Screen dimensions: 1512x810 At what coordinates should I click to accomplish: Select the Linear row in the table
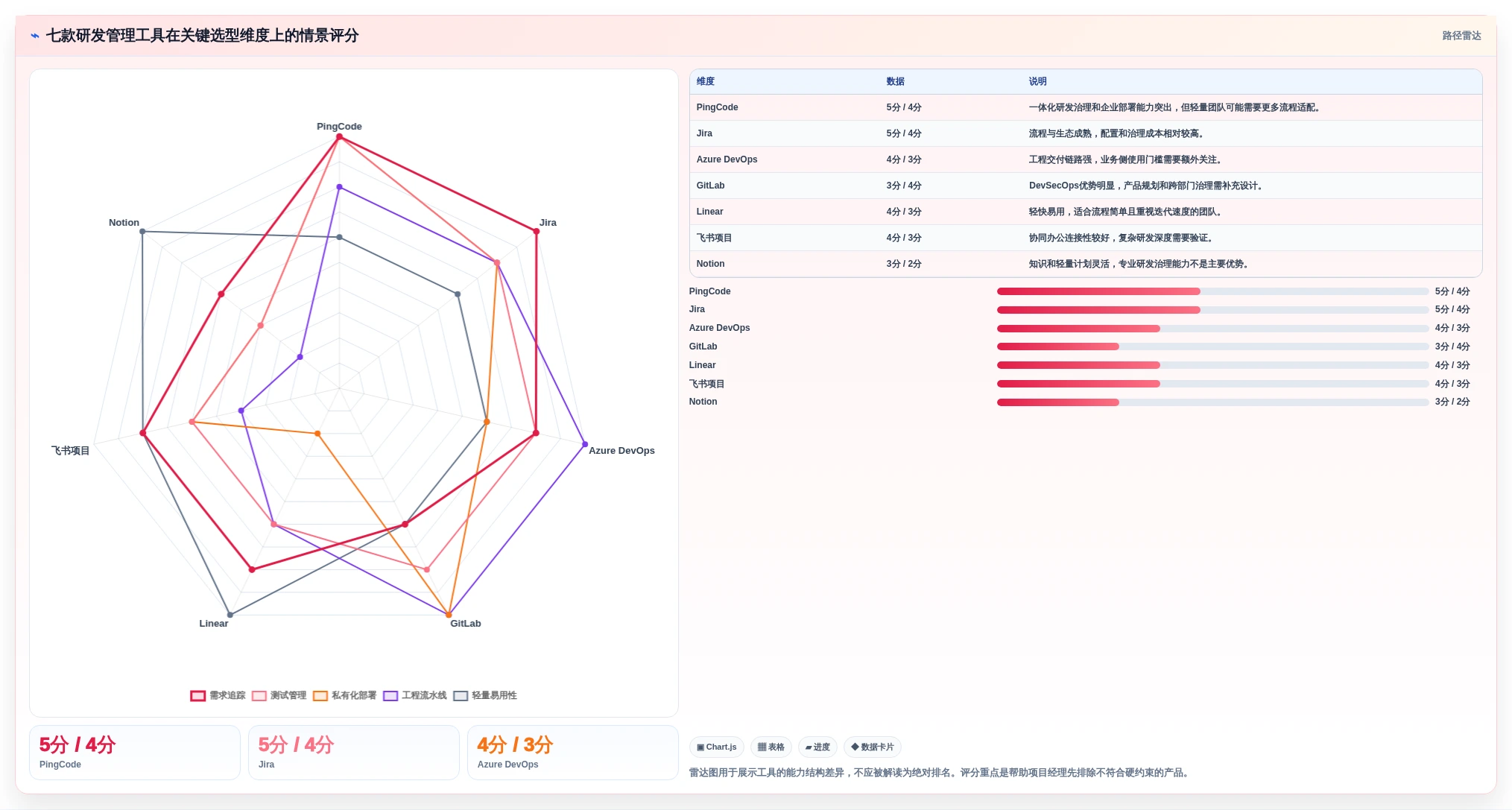pyautogui.click(x=1086, y=212)
